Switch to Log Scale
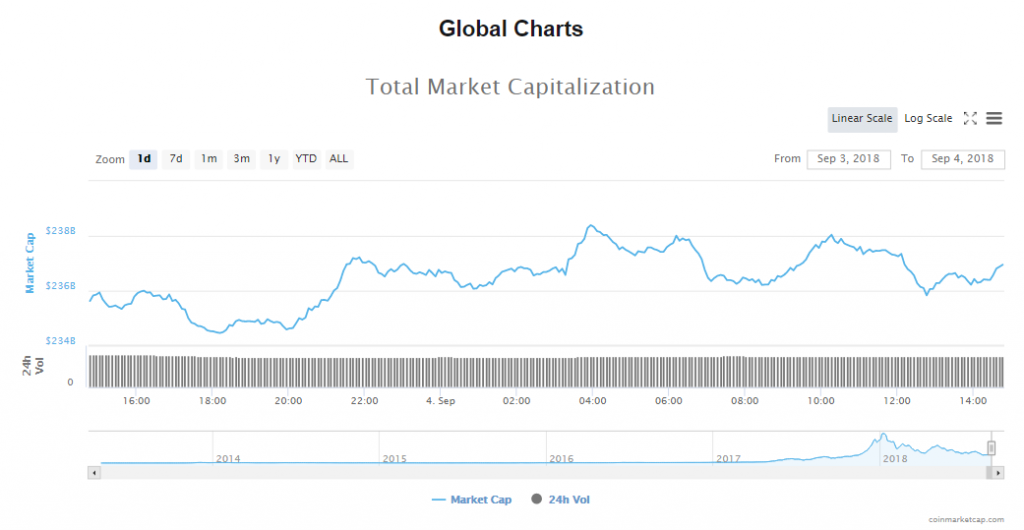Viewport: 1024px width, 530px height. coord(928,119)
